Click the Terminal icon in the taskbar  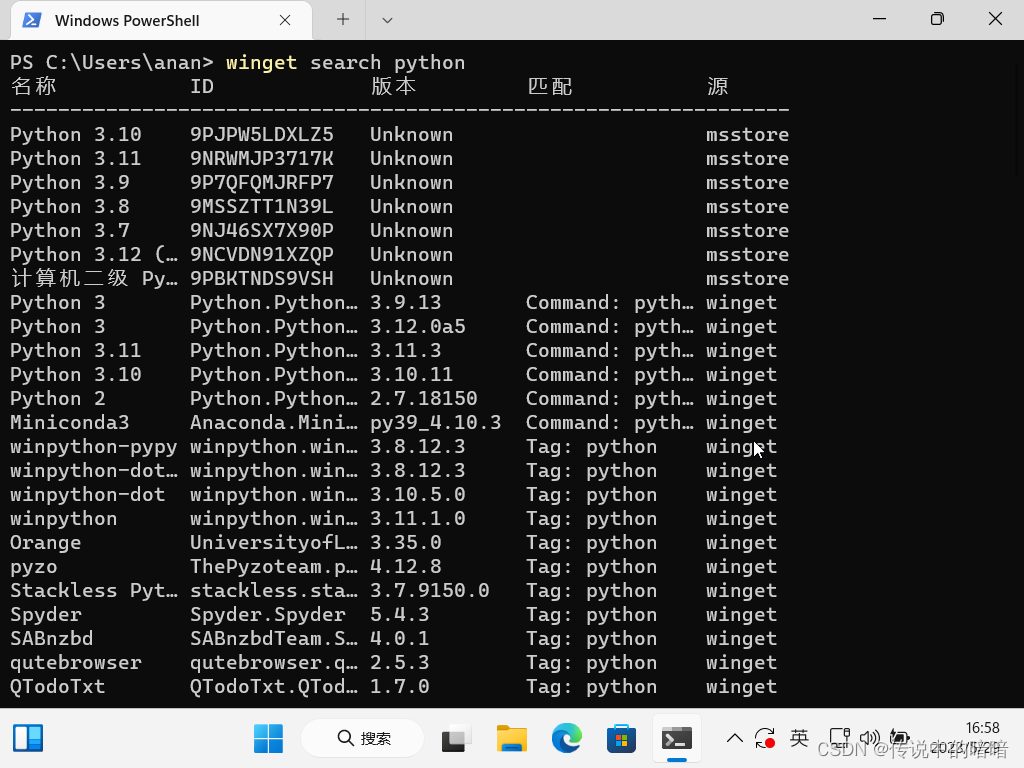click(x=677, y=739)
